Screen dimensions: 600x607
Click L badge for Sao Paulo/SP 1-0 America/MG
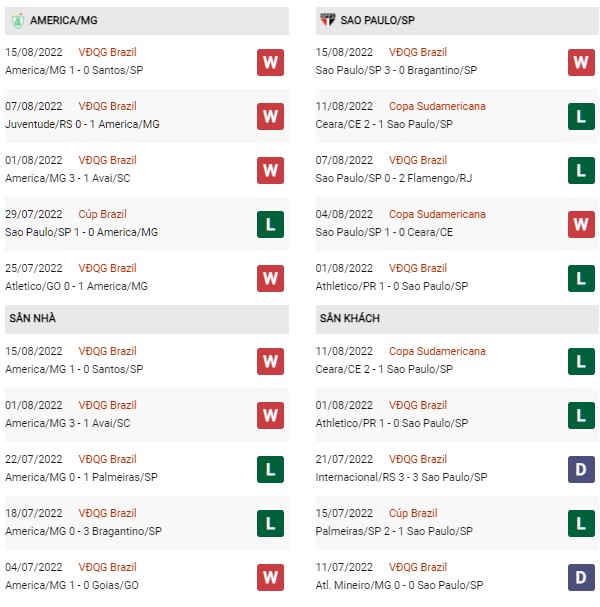pyautogui.click(x=270, y=225)
